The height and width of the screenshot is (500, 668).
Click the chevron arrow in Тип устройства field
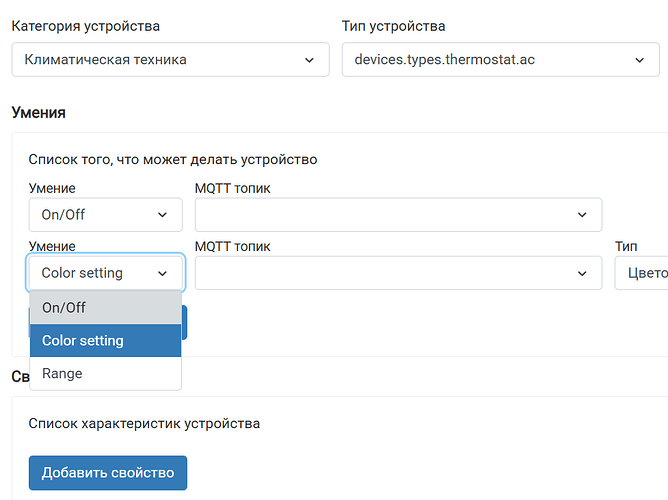point(639,60)
